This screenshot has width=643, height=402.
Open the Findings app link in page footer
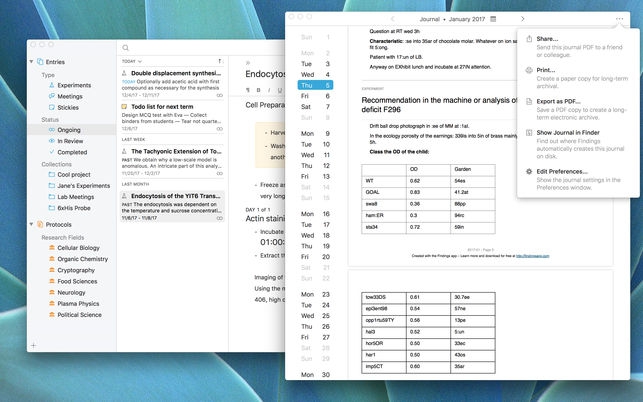532,256
